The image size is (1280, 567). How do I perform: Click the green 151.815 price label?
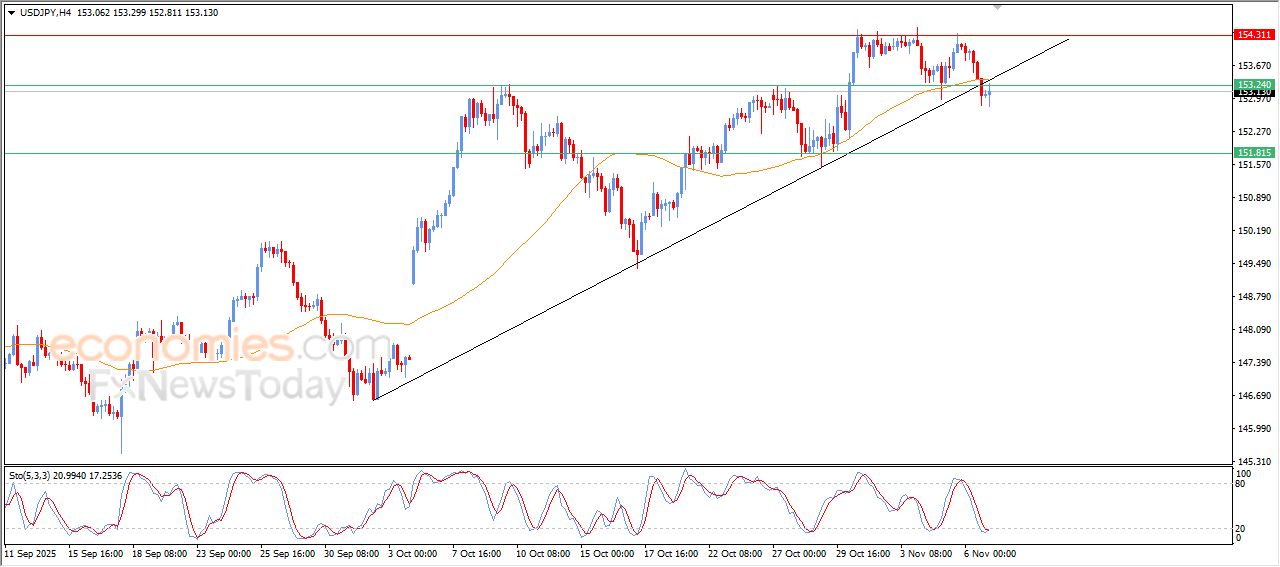tap(1254, 153)
